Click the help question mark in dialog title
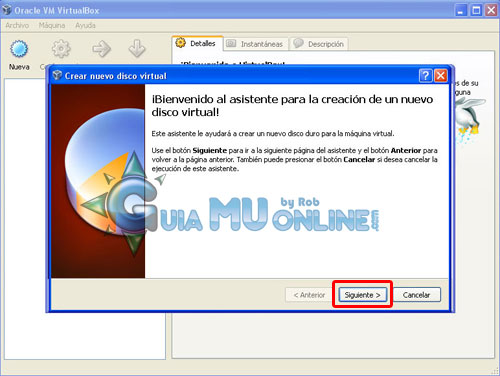Screen dimensions: 500x376 425,76
